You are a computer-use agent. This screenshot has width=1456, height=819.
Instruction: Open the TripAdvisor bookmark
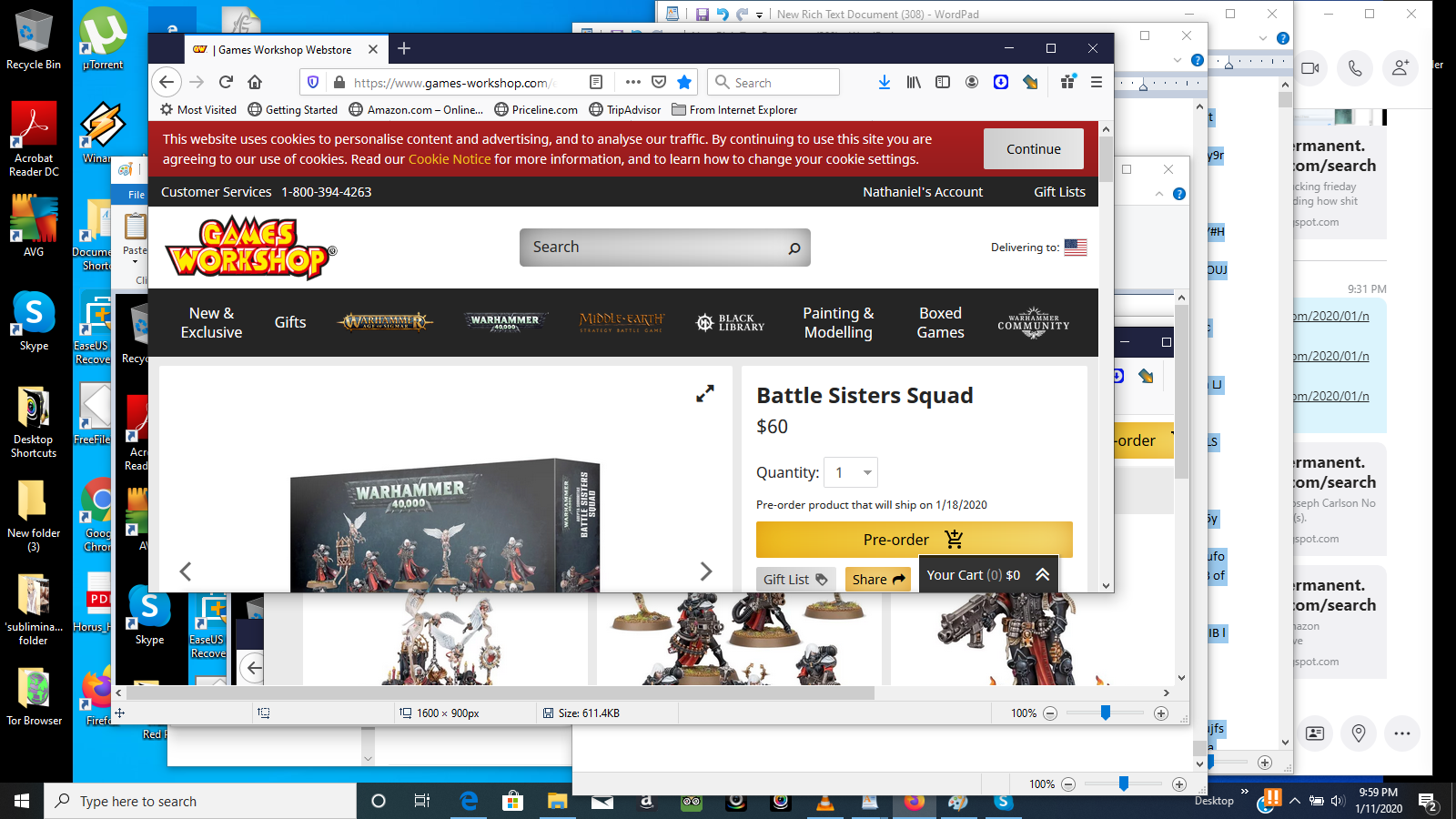(625, 110)
